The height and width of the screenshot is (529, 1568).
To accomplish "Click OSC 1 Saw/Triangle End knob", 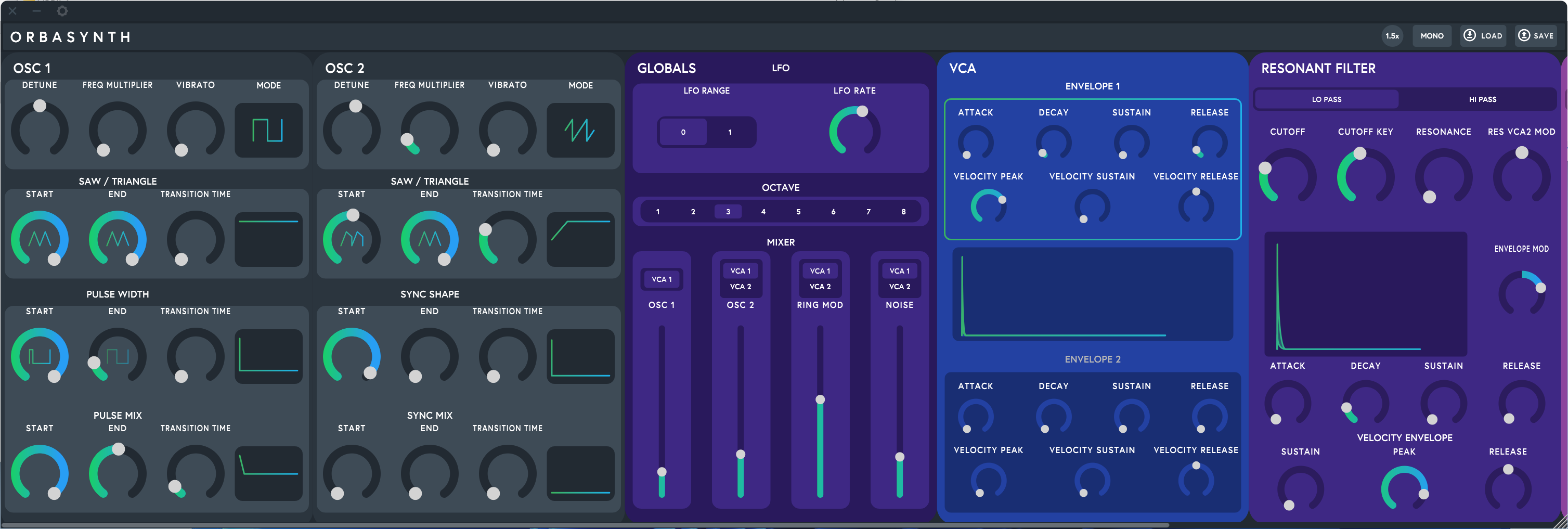I will tap(118, 239).
